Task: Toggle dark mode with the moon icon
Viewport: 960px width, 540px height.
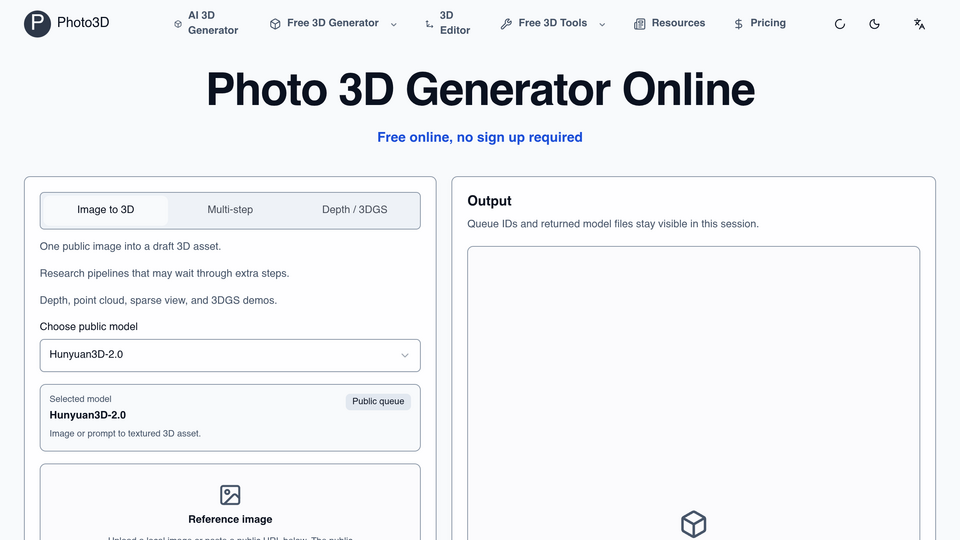Action: click(x=874, y=24)
